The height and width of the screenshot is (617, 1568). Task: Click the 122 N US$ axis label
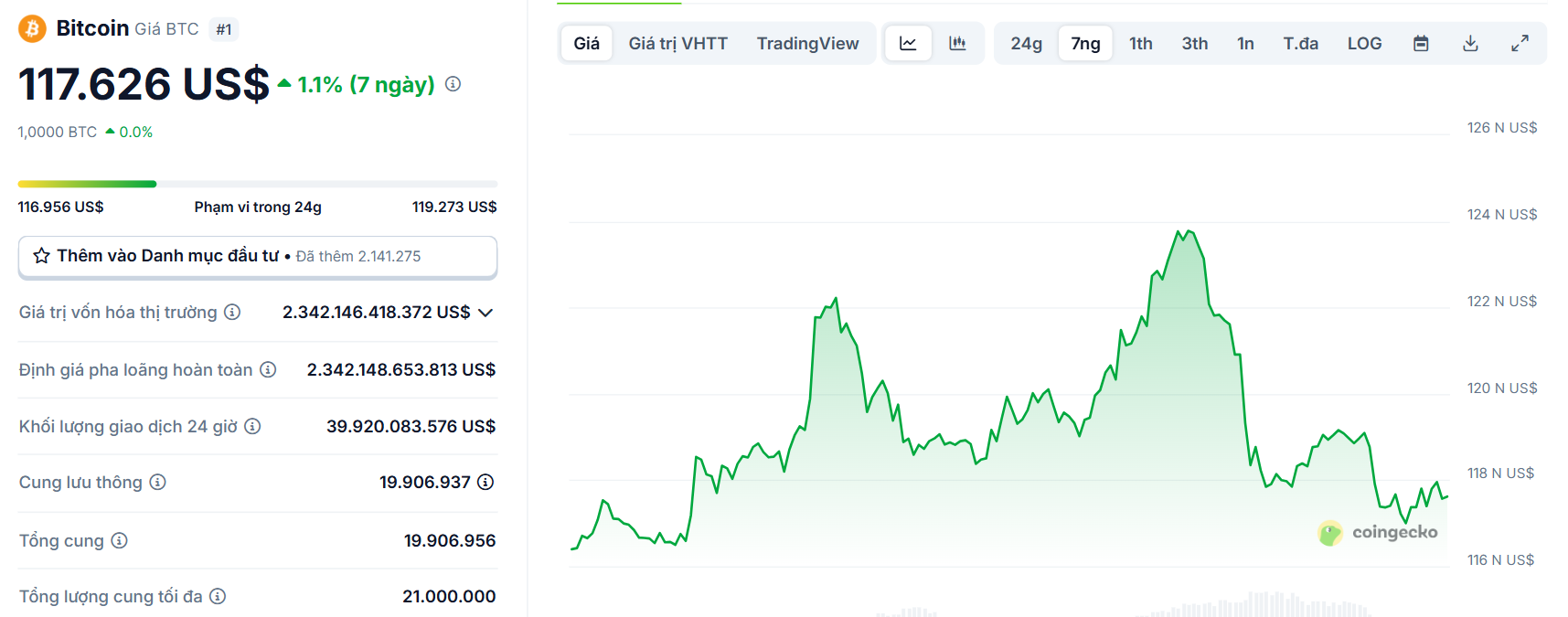(1502, 301)
